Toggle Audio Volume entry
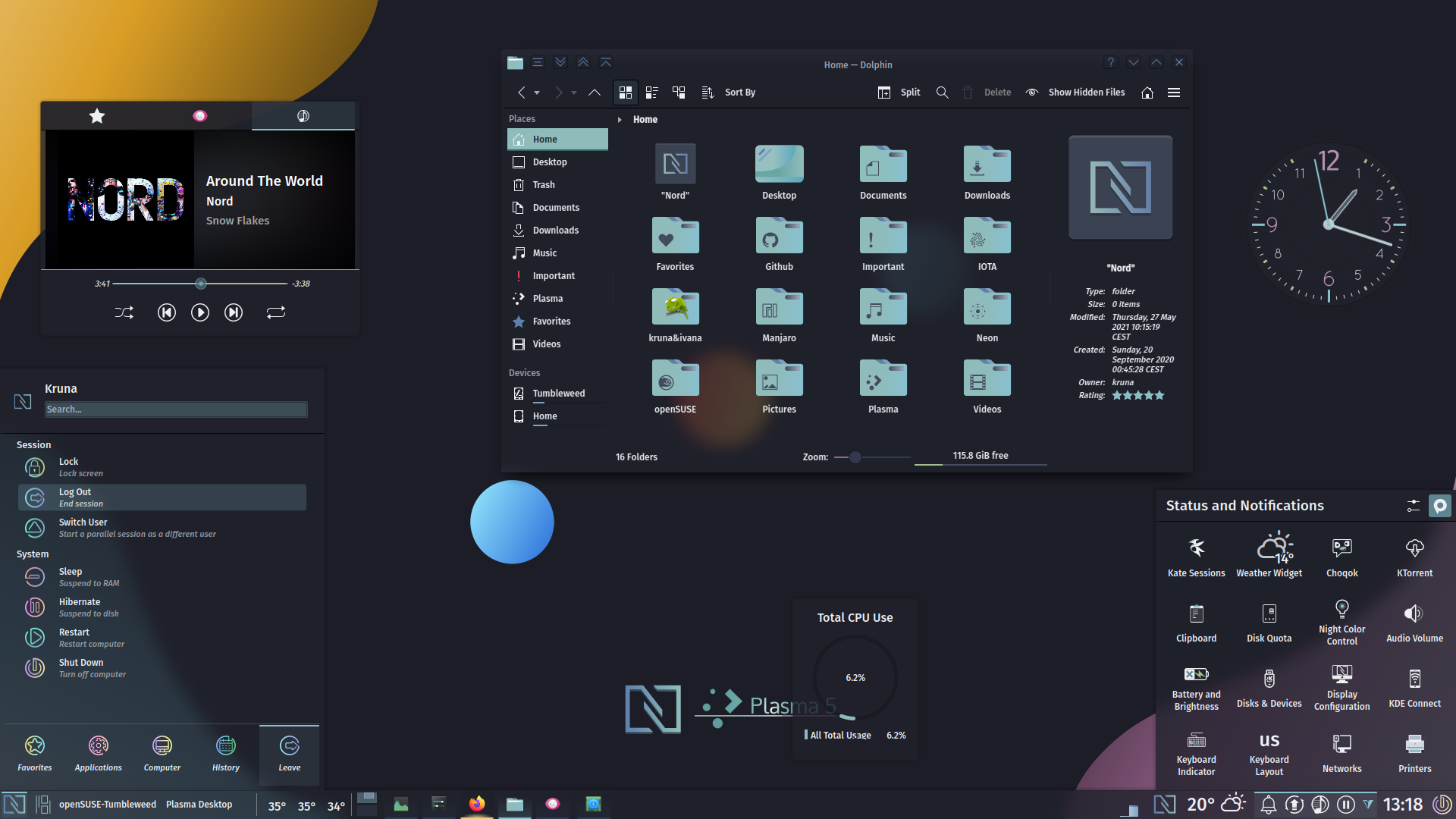Viewport: 1456px width, 819px height. point(1414,622)
